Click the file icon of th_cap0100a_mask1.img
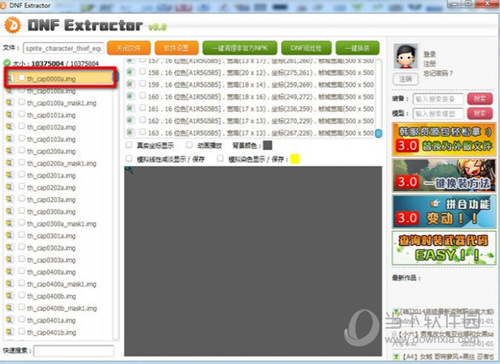This screenshot has height=364, width=500. [x=9, y=103]
